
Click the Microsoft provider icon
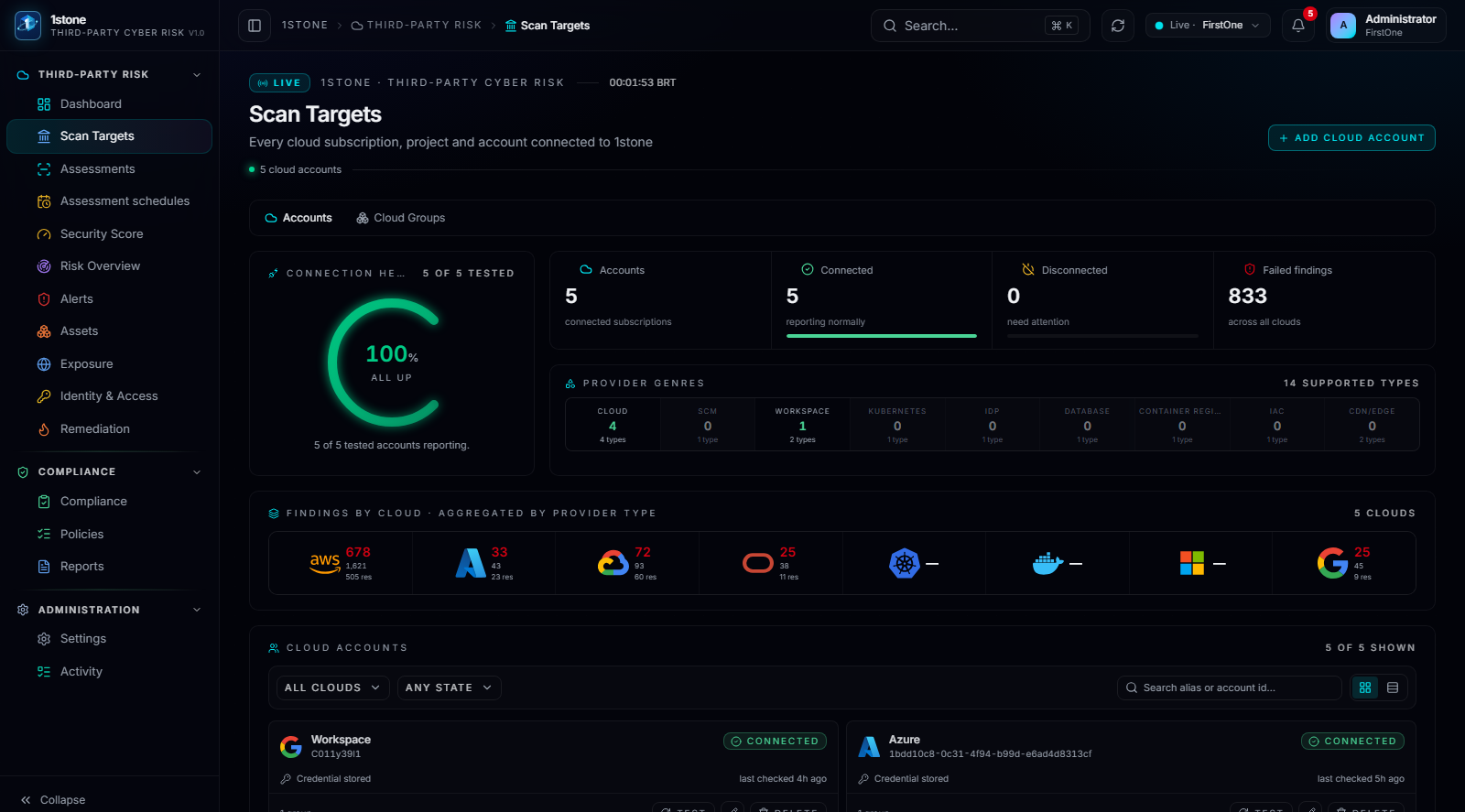(x=1192, y=563)
